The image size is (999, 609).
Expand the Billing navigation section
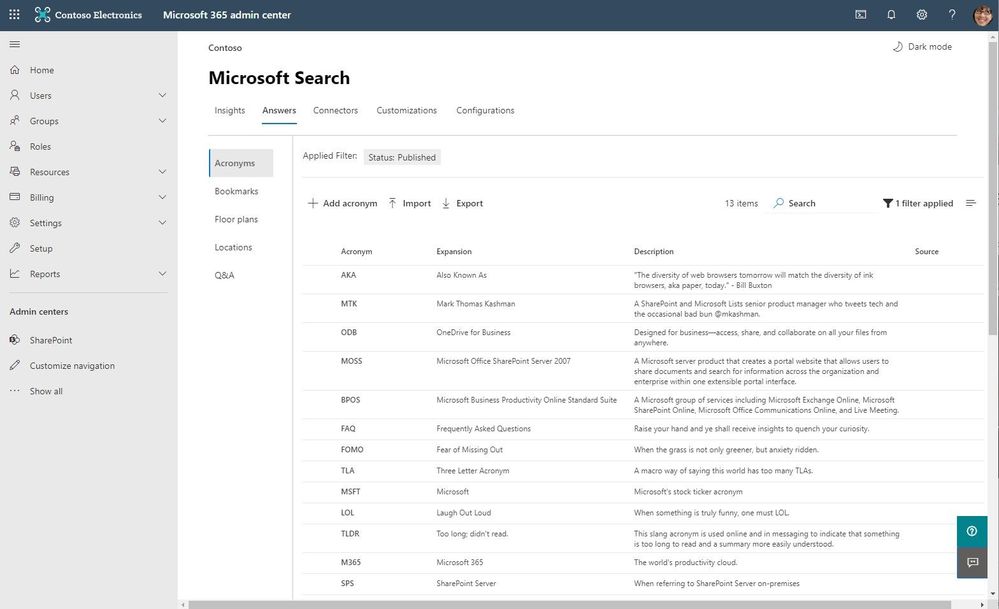pos(162,198)
